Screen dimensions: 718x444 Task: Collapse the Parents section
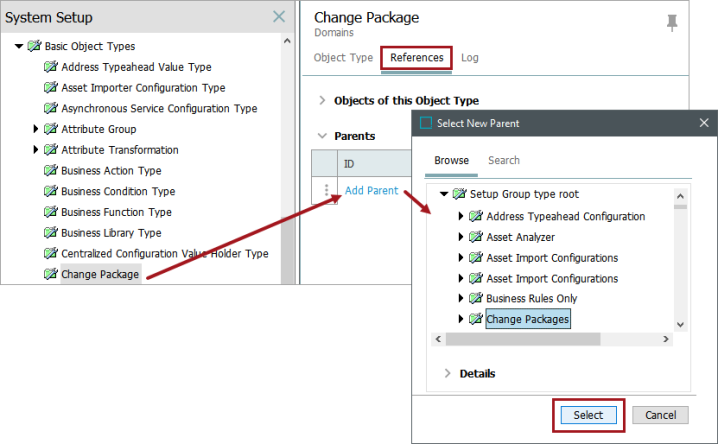coord(322,136)
